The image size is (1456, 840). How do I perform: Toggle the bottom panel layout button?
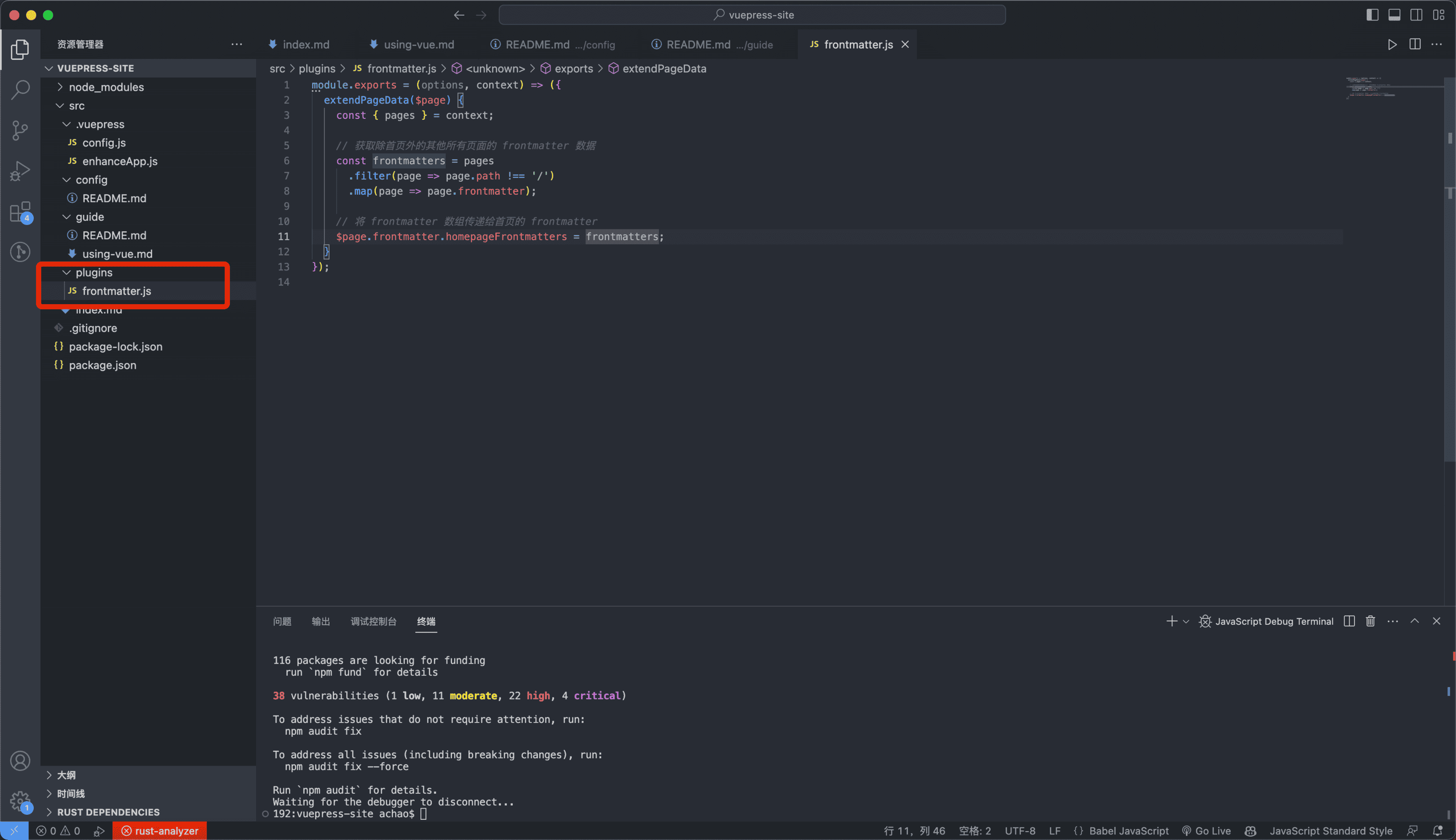coord(1394,15)
